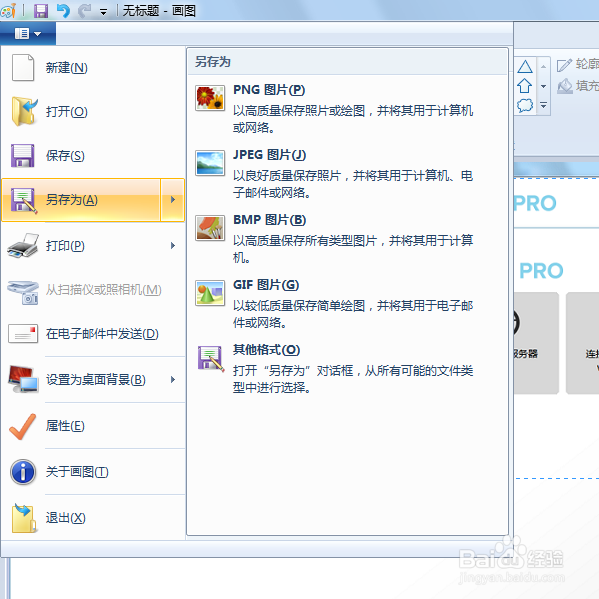The image size is (599, 599).
Task: Expand the 设置为桌面背景 submenu arrow
Action: [173, 380]
